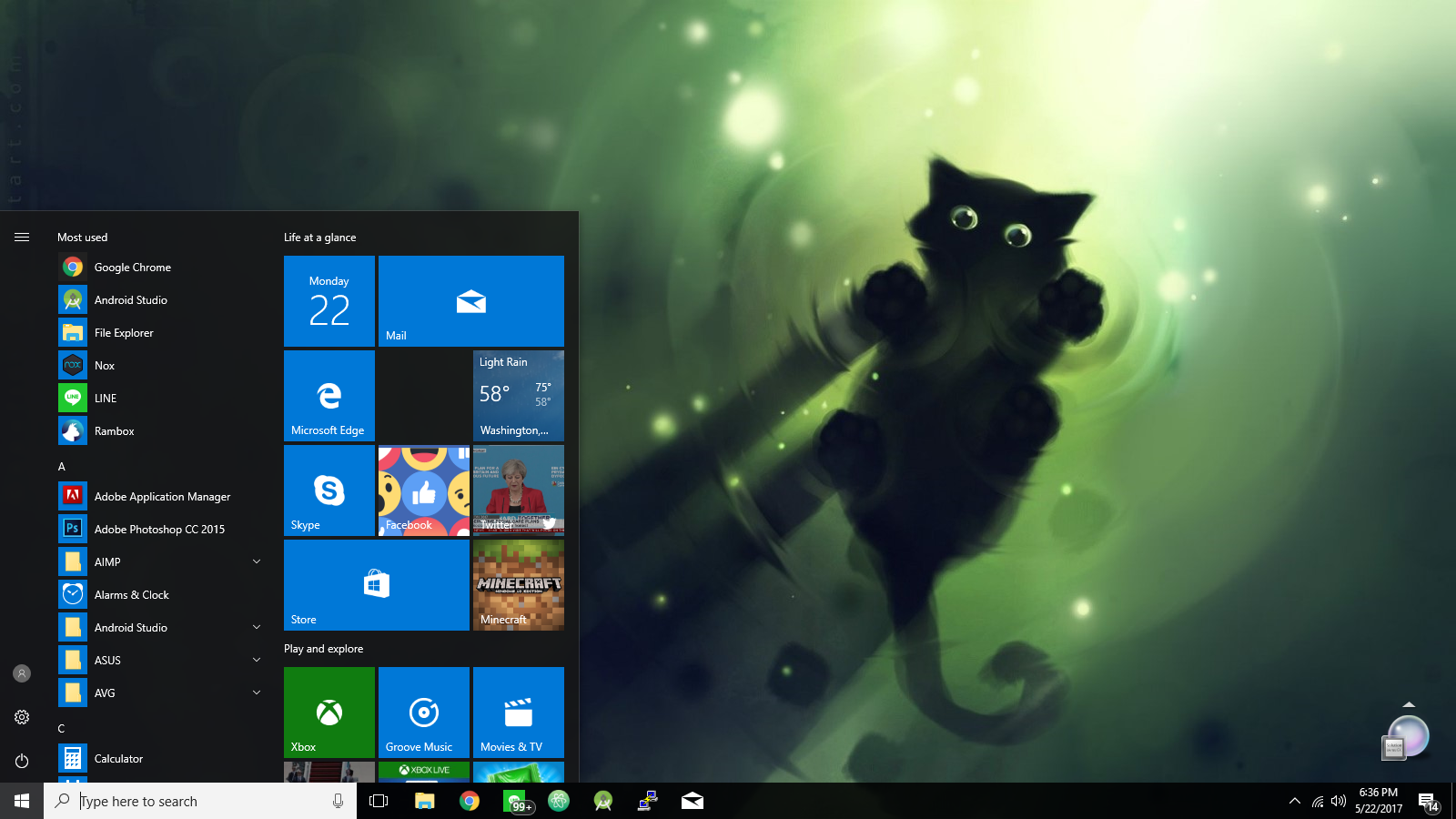Screen dimensions: 1456x819
Task: Jump to letter C section header
Action: click(x=62, y=729)
